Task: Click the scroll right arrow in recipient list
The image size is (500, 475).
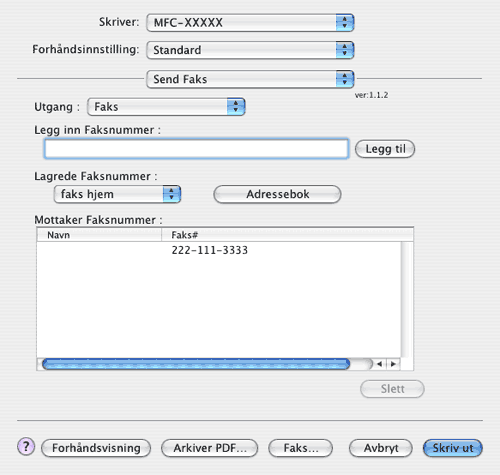Action: [x=393, y=364]
